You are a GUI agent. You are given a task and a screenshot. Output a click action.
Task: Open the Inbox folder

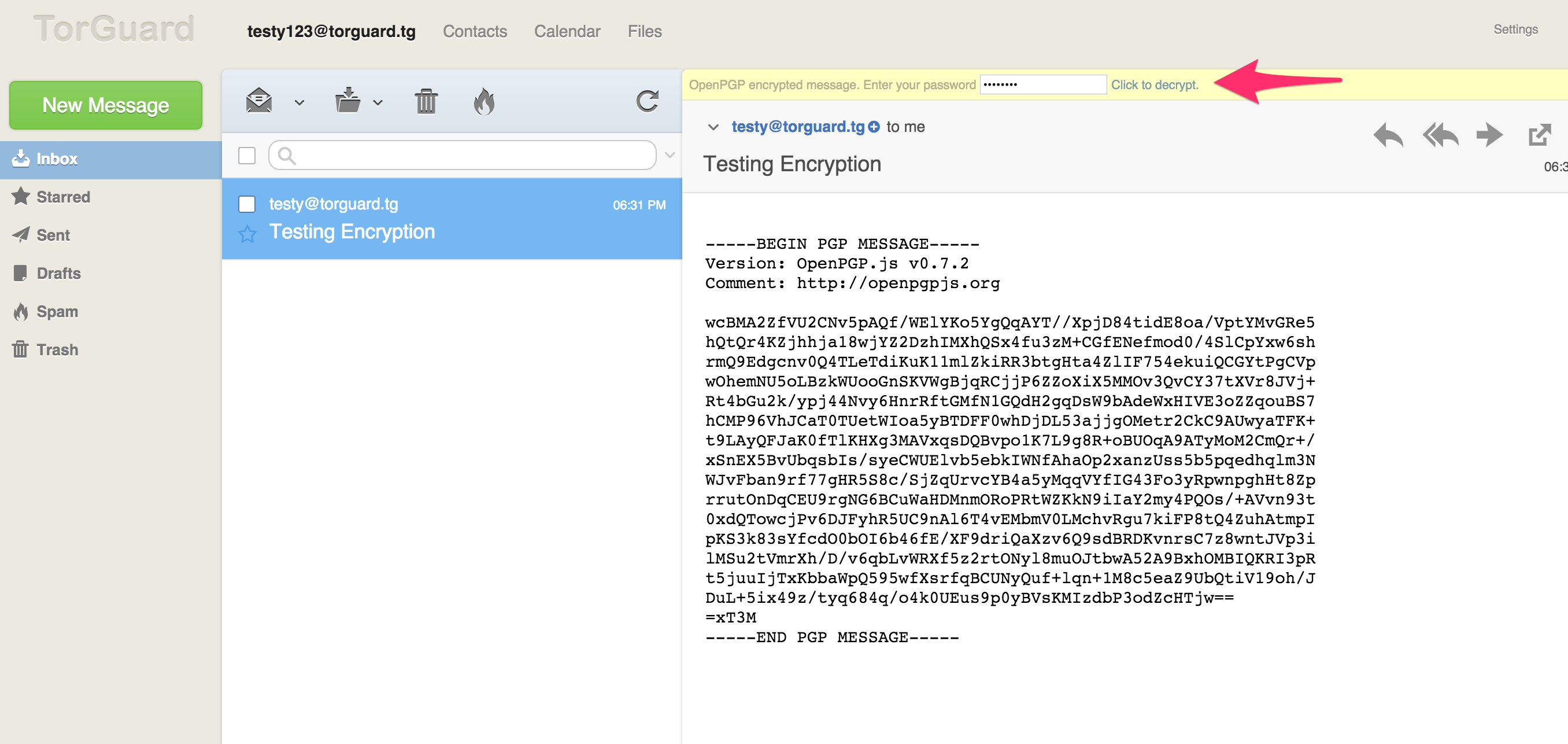111,160
